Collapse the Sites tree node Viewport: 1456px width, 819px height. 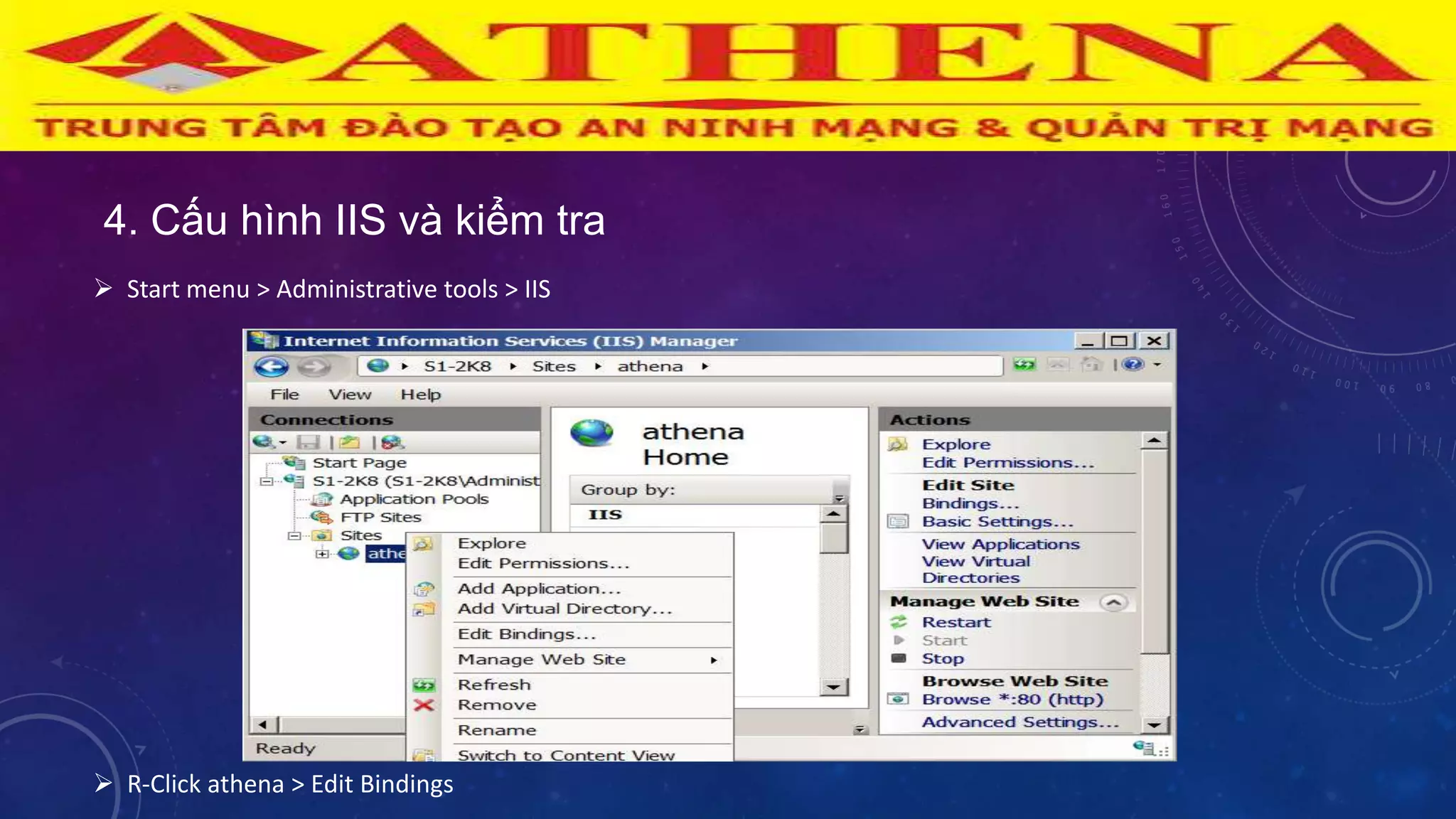coord(293,536)
